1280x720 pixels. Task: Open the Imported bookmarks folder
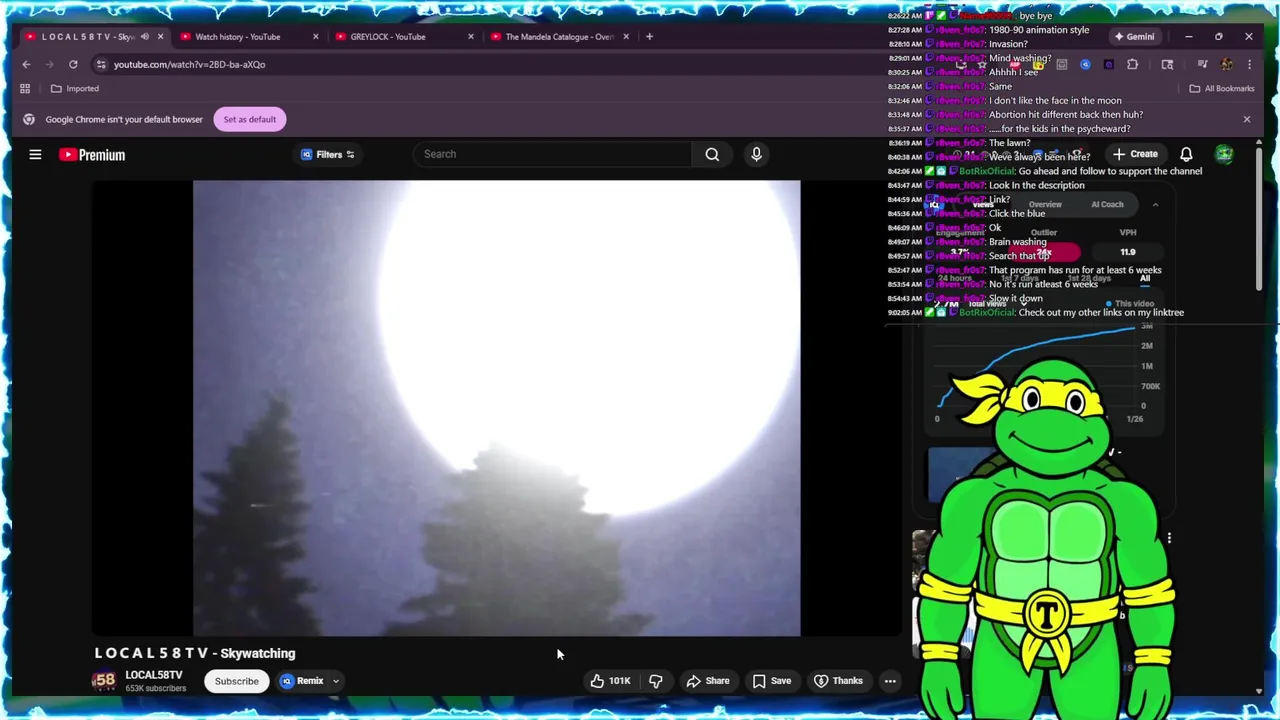pos(75,89)
